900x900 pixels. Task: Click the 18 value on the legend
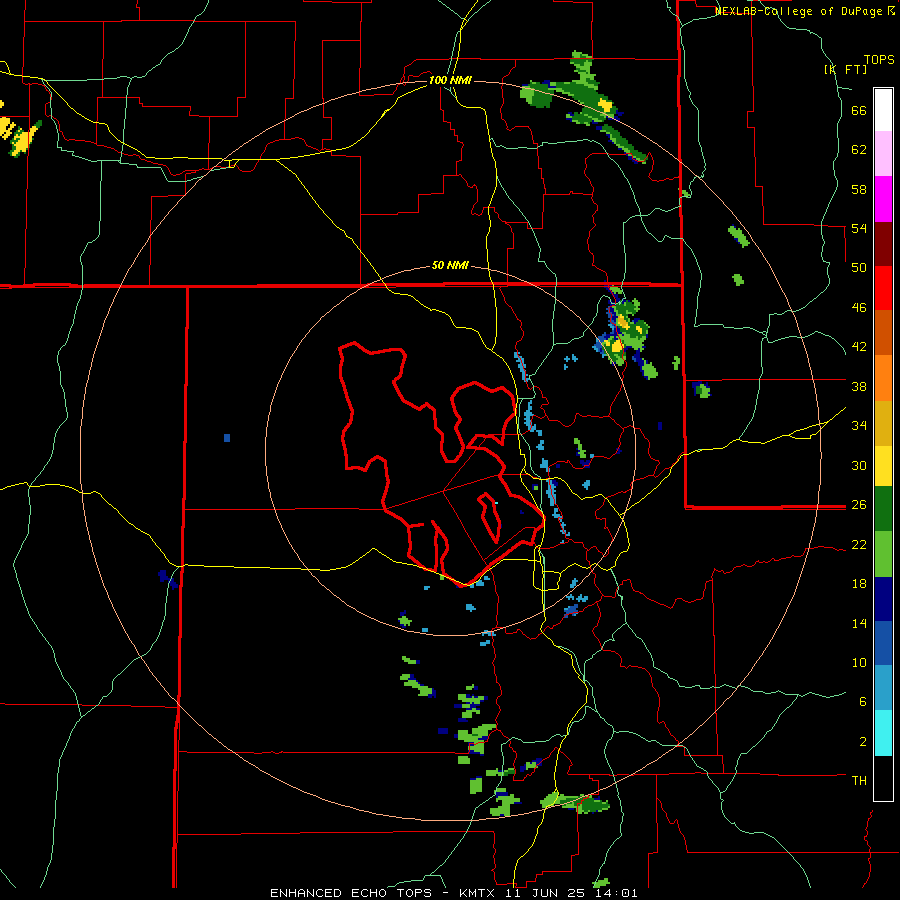click(x=859, y=584)
